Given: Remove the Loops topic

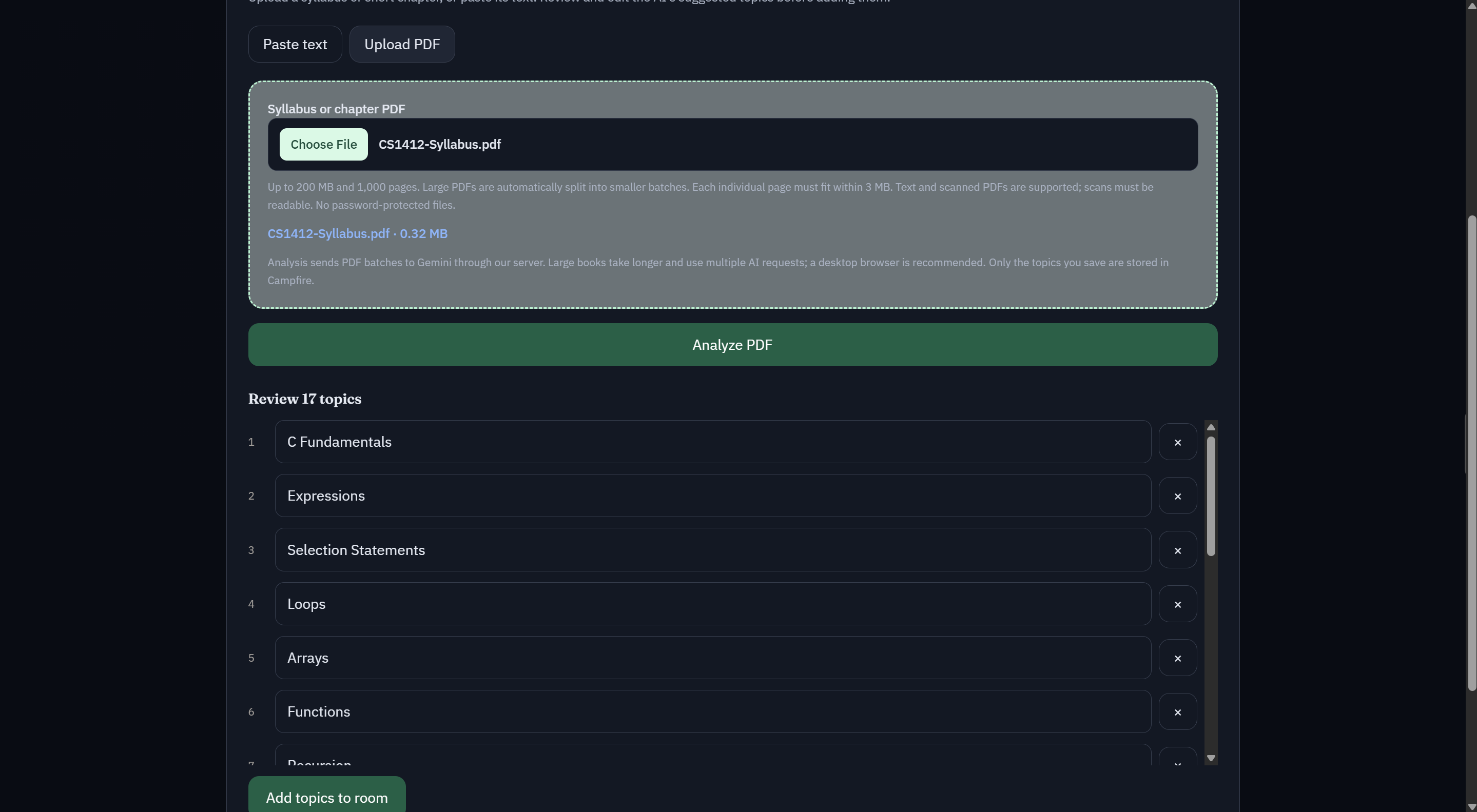Looking at the screenshot, I should coord(1178,604).
